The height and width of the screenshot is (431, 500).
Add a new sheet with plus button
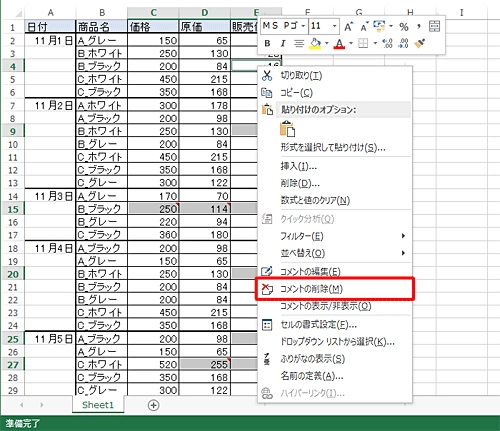153,405
